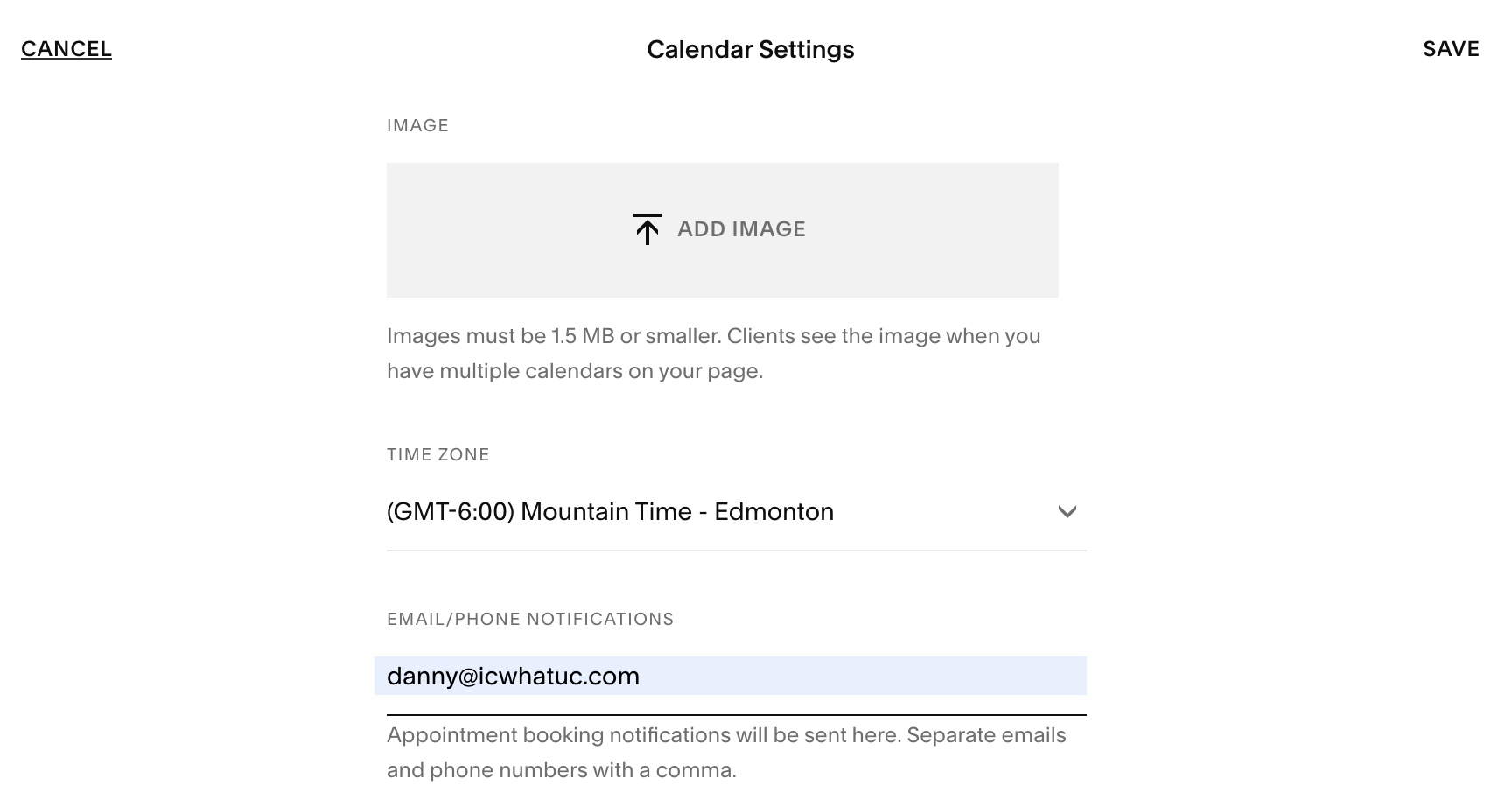Click the upload arrow icon
This screenshot has height=800, width=1512.
(x=647, y=229)
